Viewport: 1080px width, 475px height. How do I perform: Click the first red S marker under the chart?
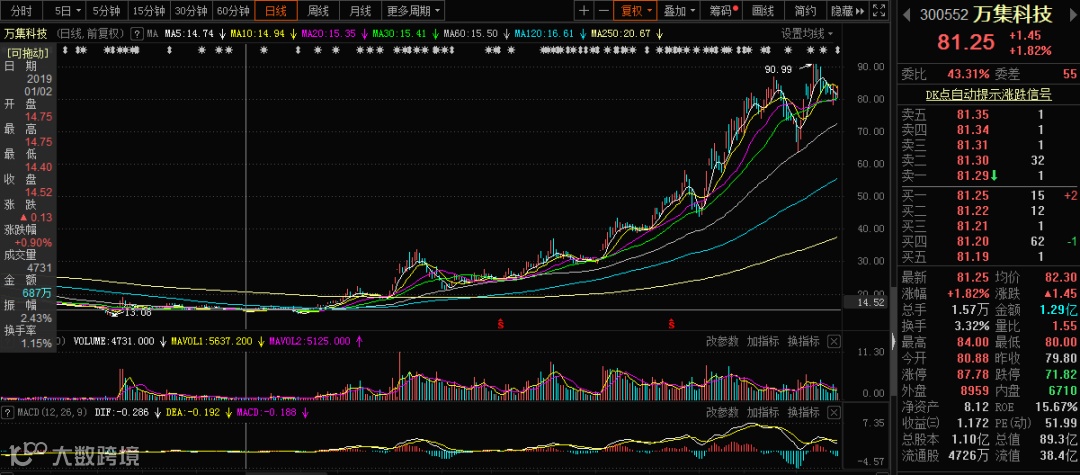pos(501,323)
